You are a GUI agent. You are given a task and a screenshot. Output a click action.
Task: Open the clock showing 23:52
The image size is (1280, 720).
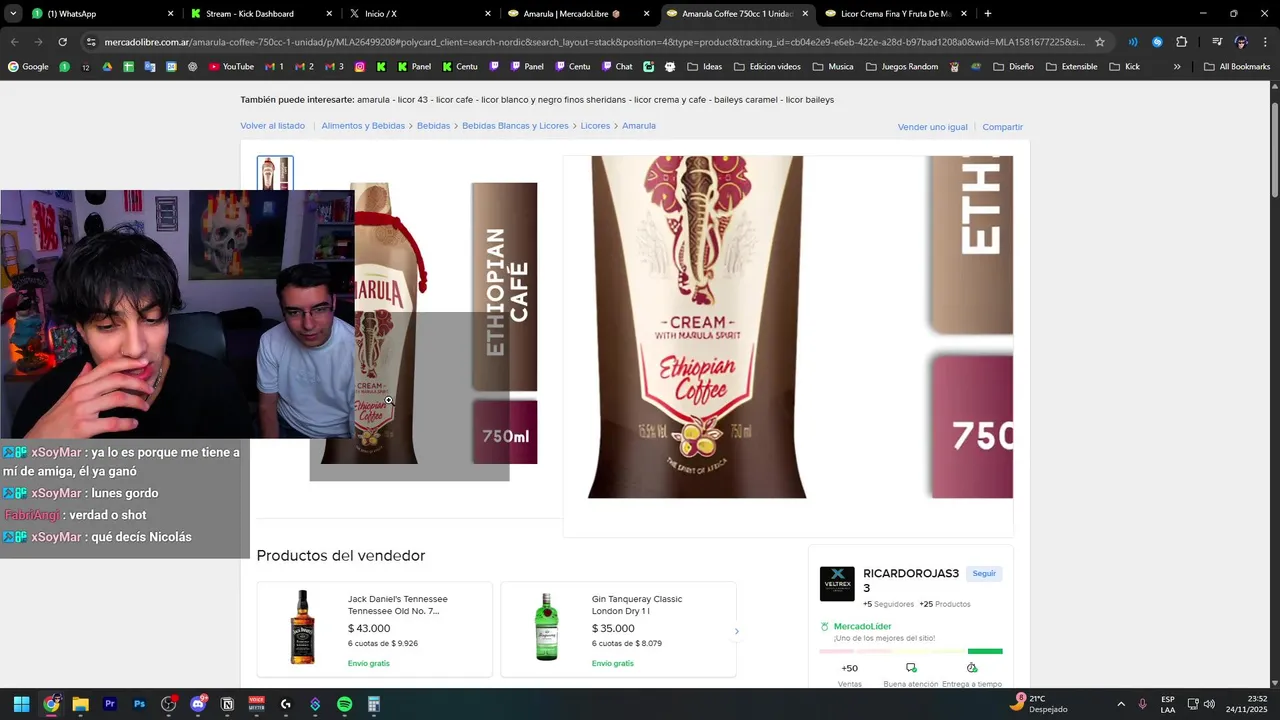[1248, 704]
